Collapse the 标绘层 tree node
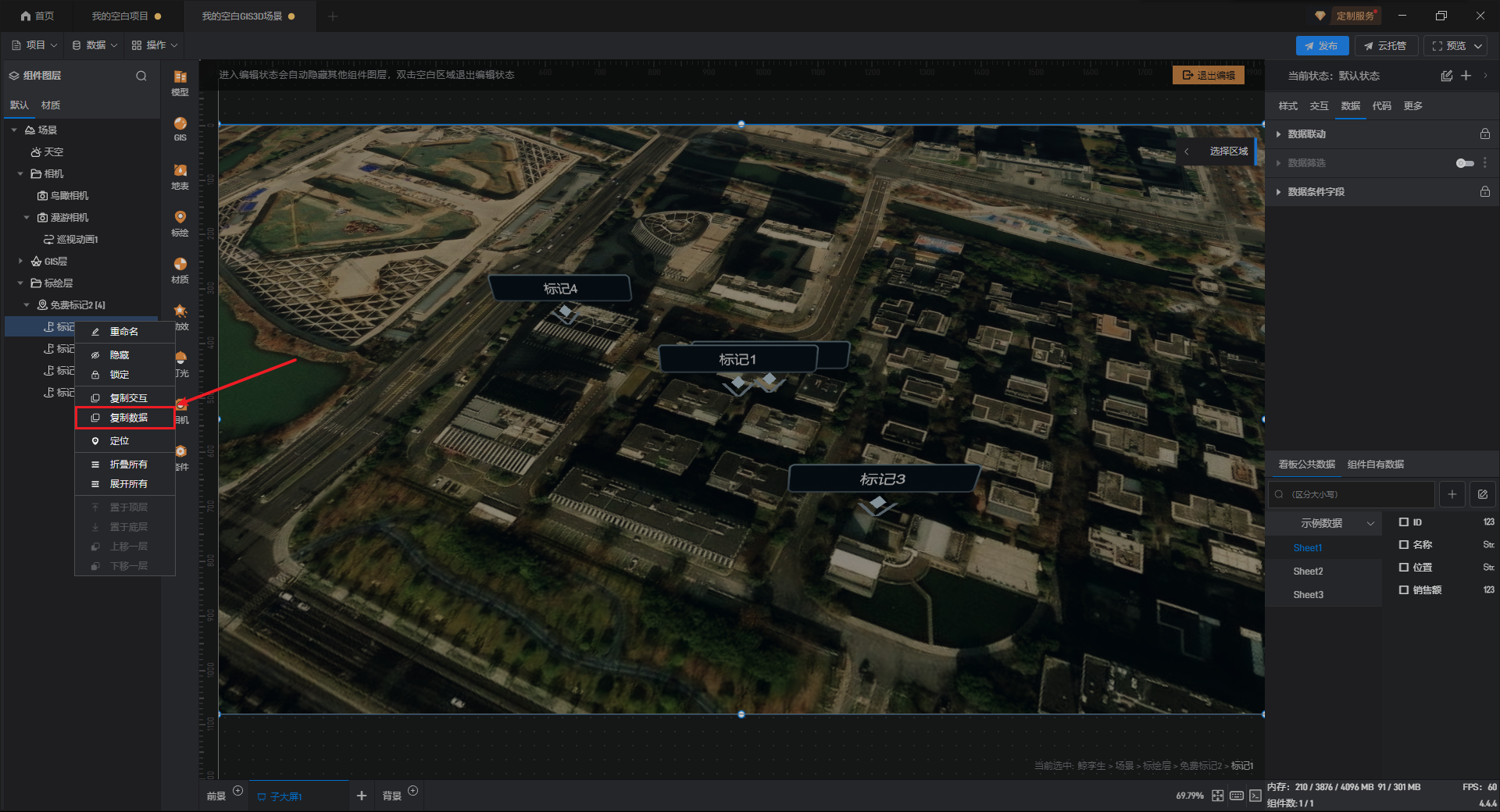Image resolution: width=1500 pixels, height=812 pixels. click(20, 283)
